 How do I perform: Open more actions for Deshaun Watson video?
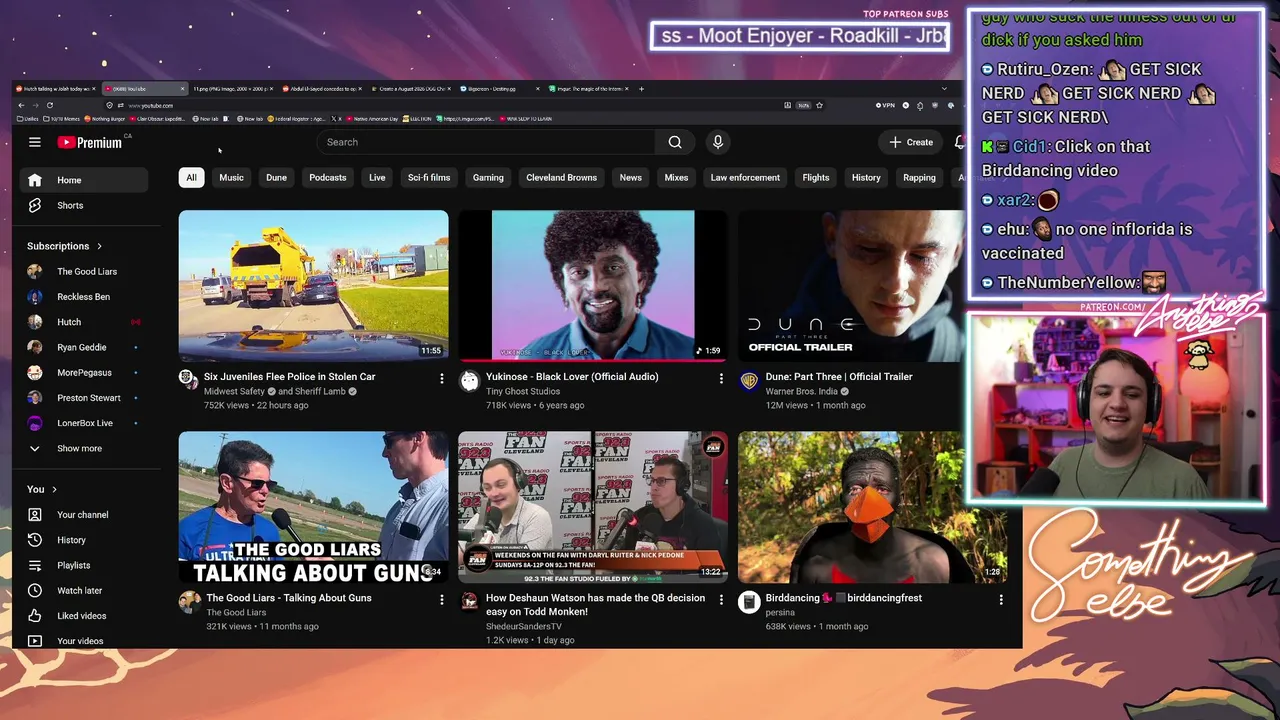721,599
